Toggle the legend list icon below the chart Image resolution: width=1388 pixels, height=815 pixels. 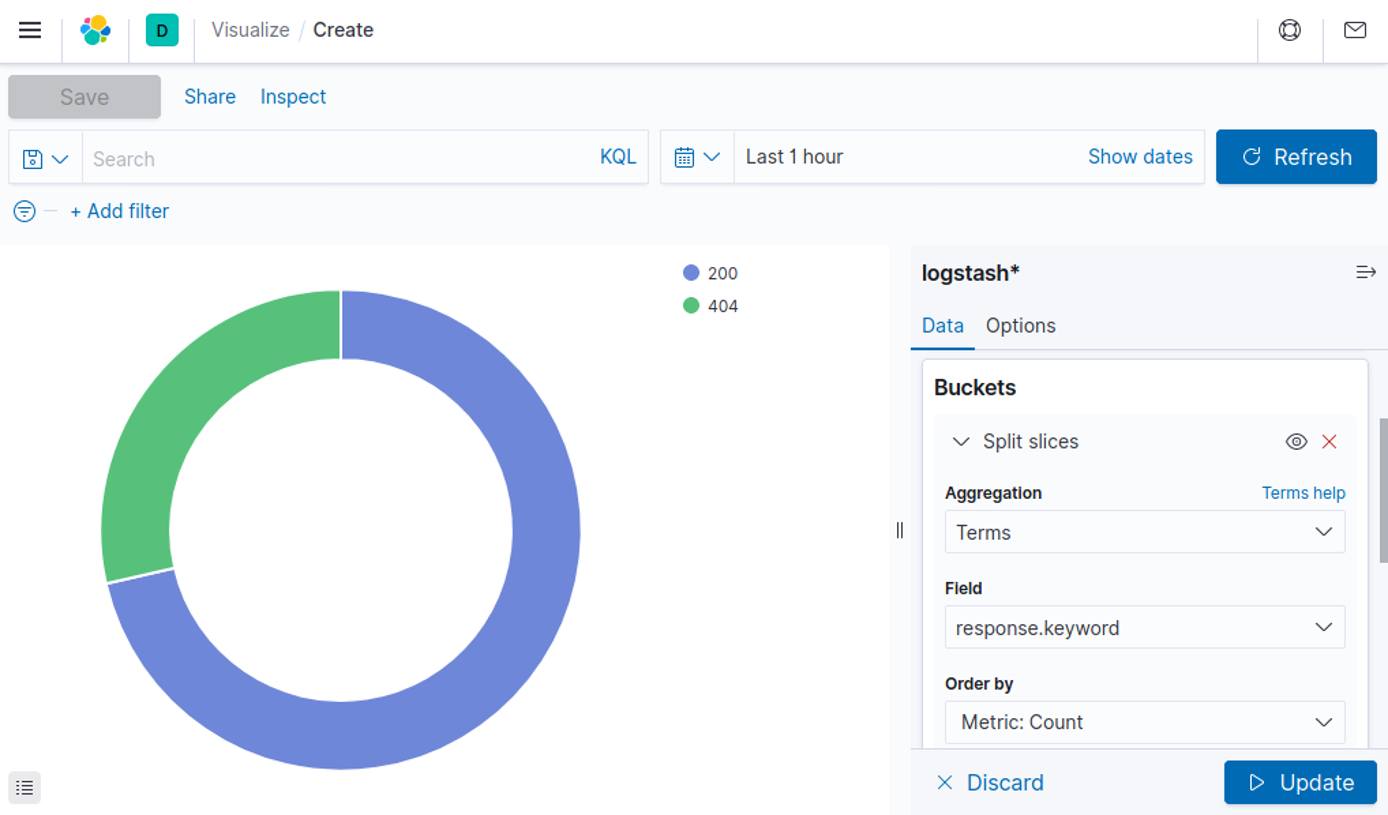point(24,787)
